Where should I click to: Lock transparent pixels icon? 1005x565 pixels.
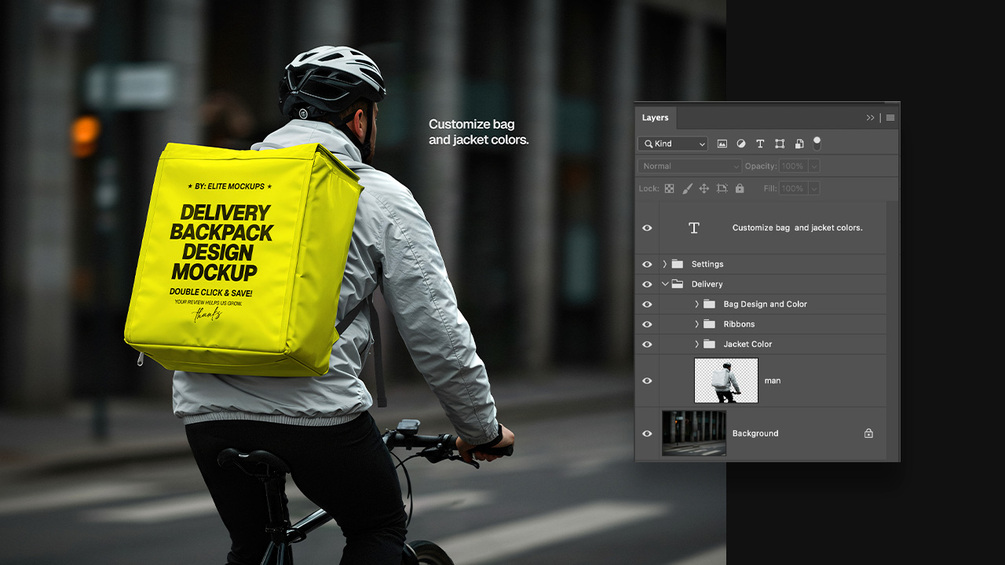pos(669,188)
